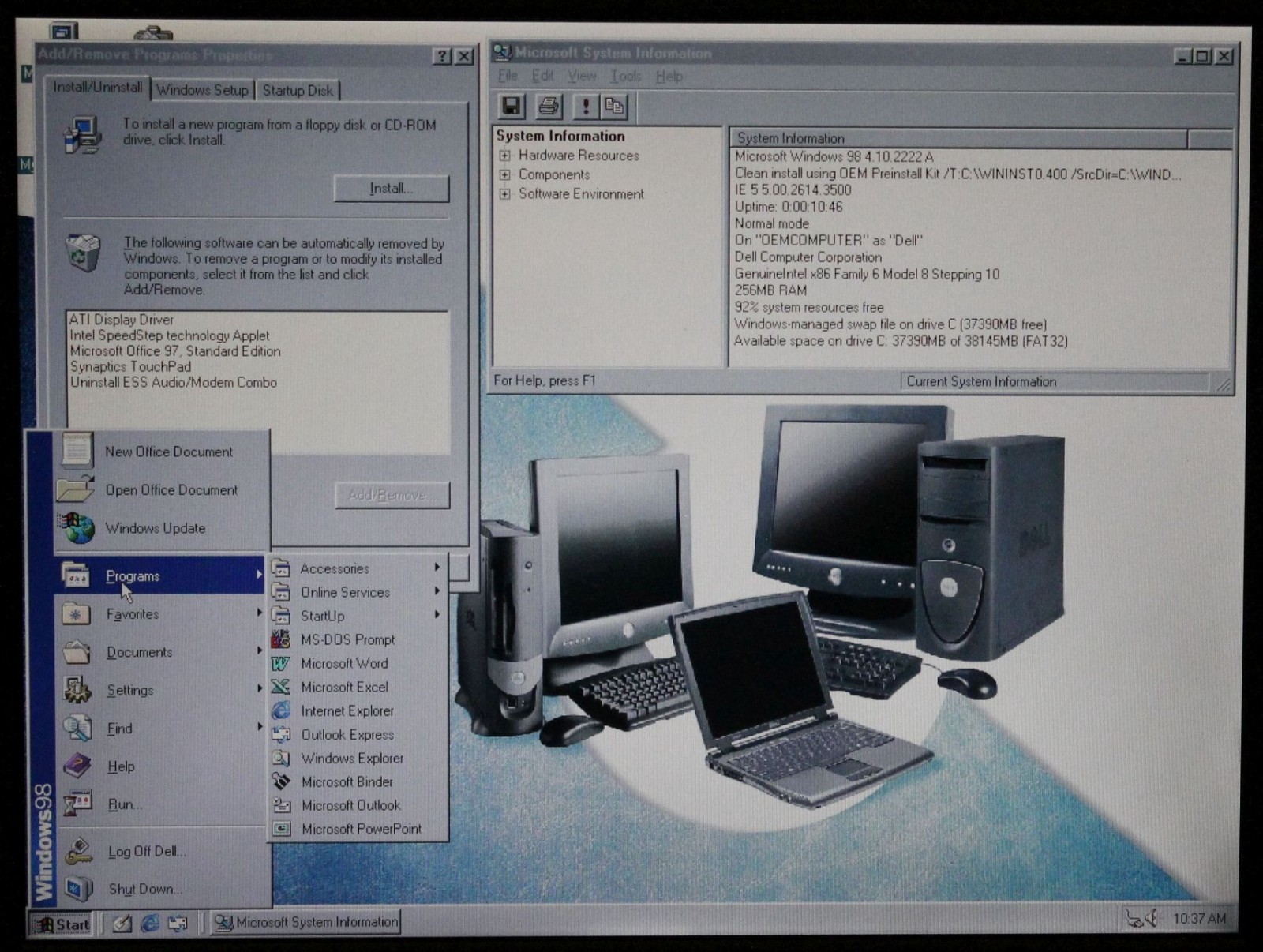Click Print icon in System Information toolbar
This screenshot has height=952, width=1263.
pos(549,106)
